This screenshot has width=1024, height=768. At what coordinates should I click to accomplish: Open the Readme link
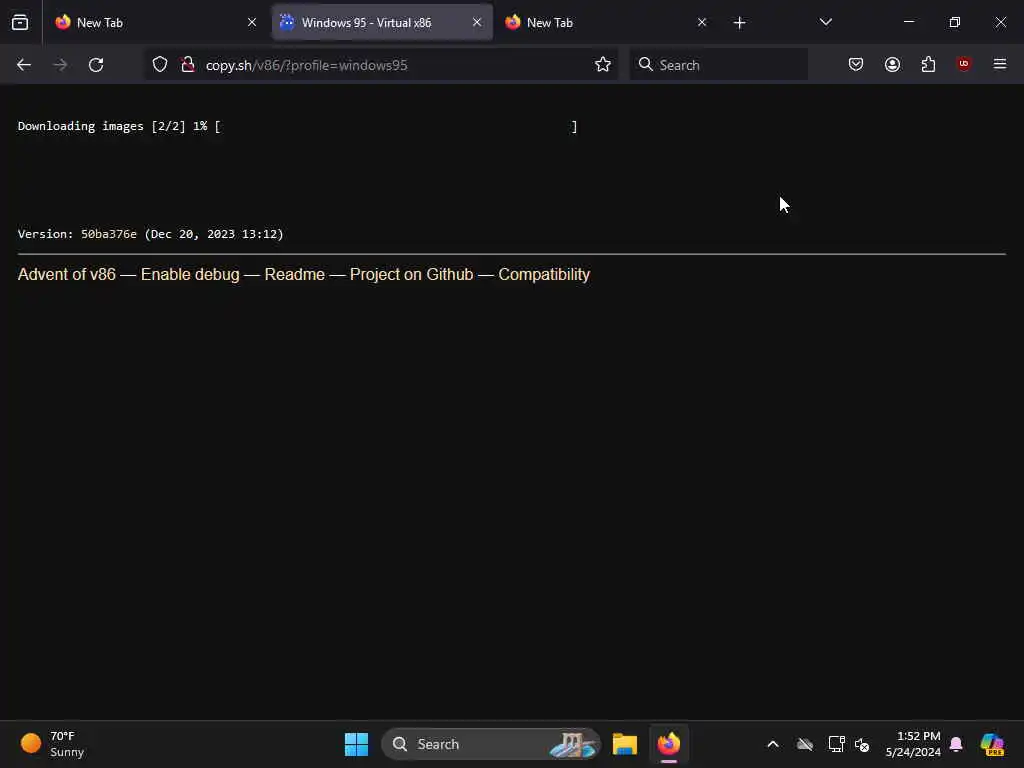click(x=295, y=274)
